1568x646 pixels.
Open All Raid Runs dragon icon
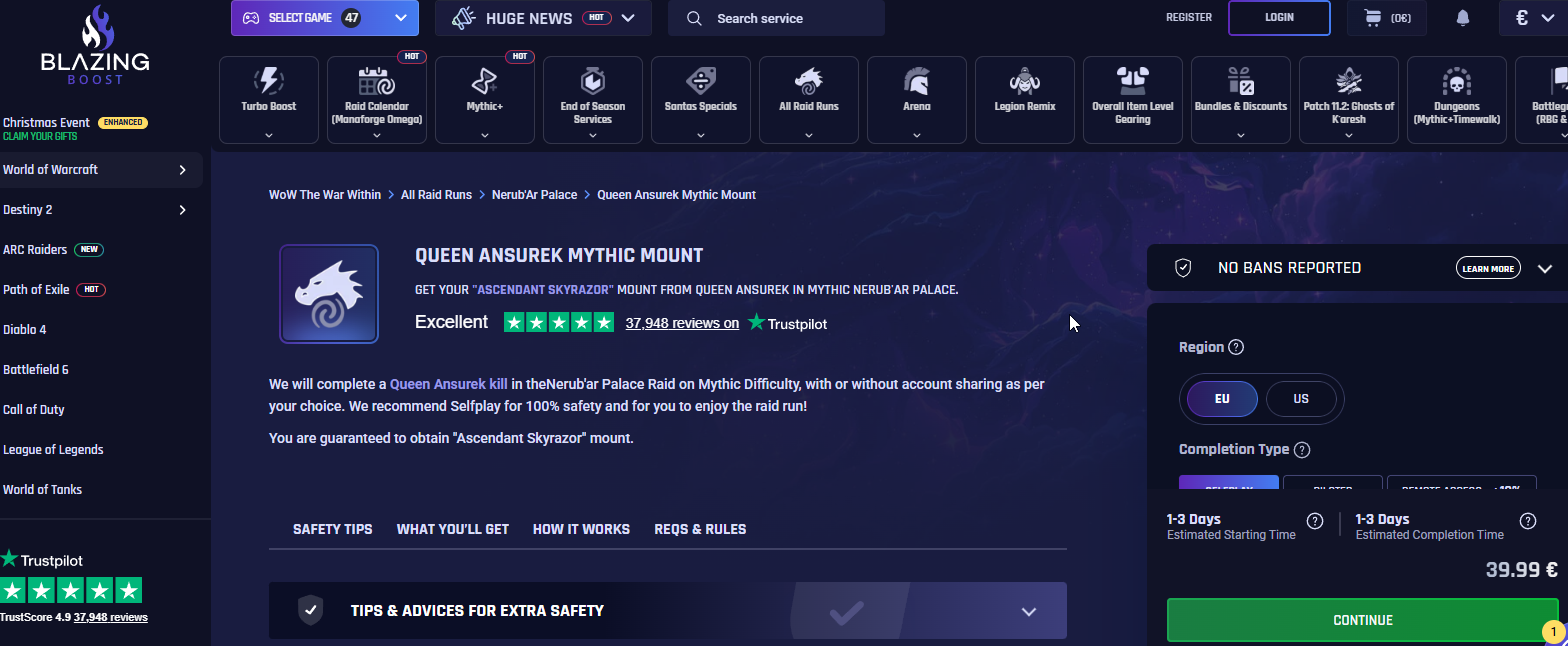809,80
